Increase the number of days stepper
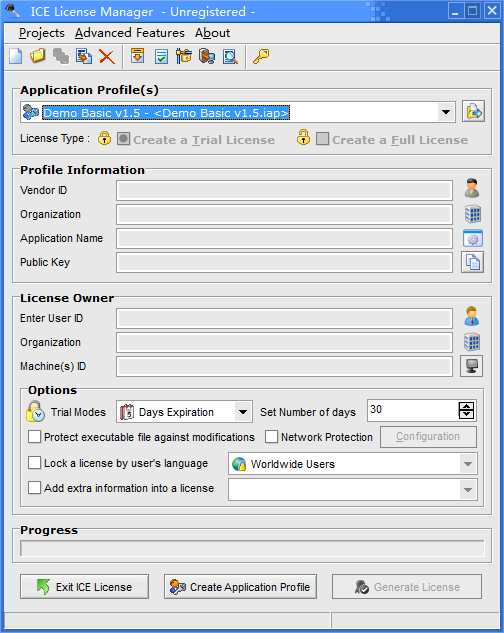Screen dimensions: 504x633 tap(466, 406)
